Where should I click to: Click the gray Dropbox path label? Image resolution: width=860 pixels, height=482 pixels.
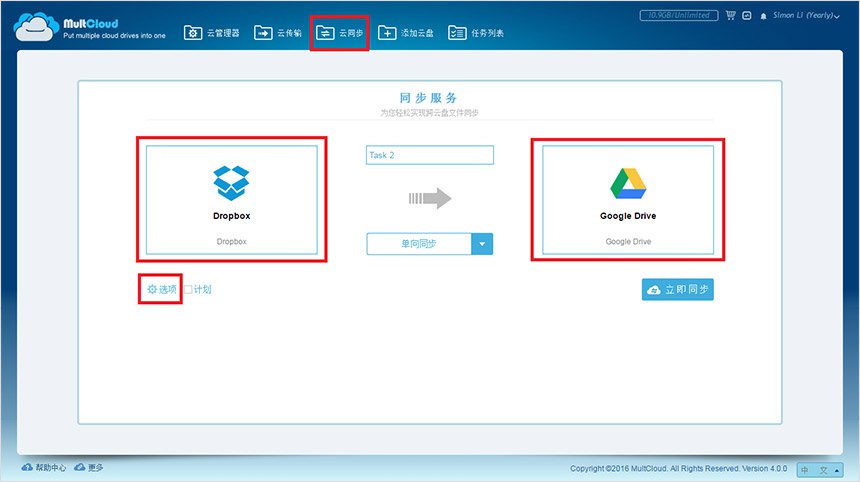[231, 241]
